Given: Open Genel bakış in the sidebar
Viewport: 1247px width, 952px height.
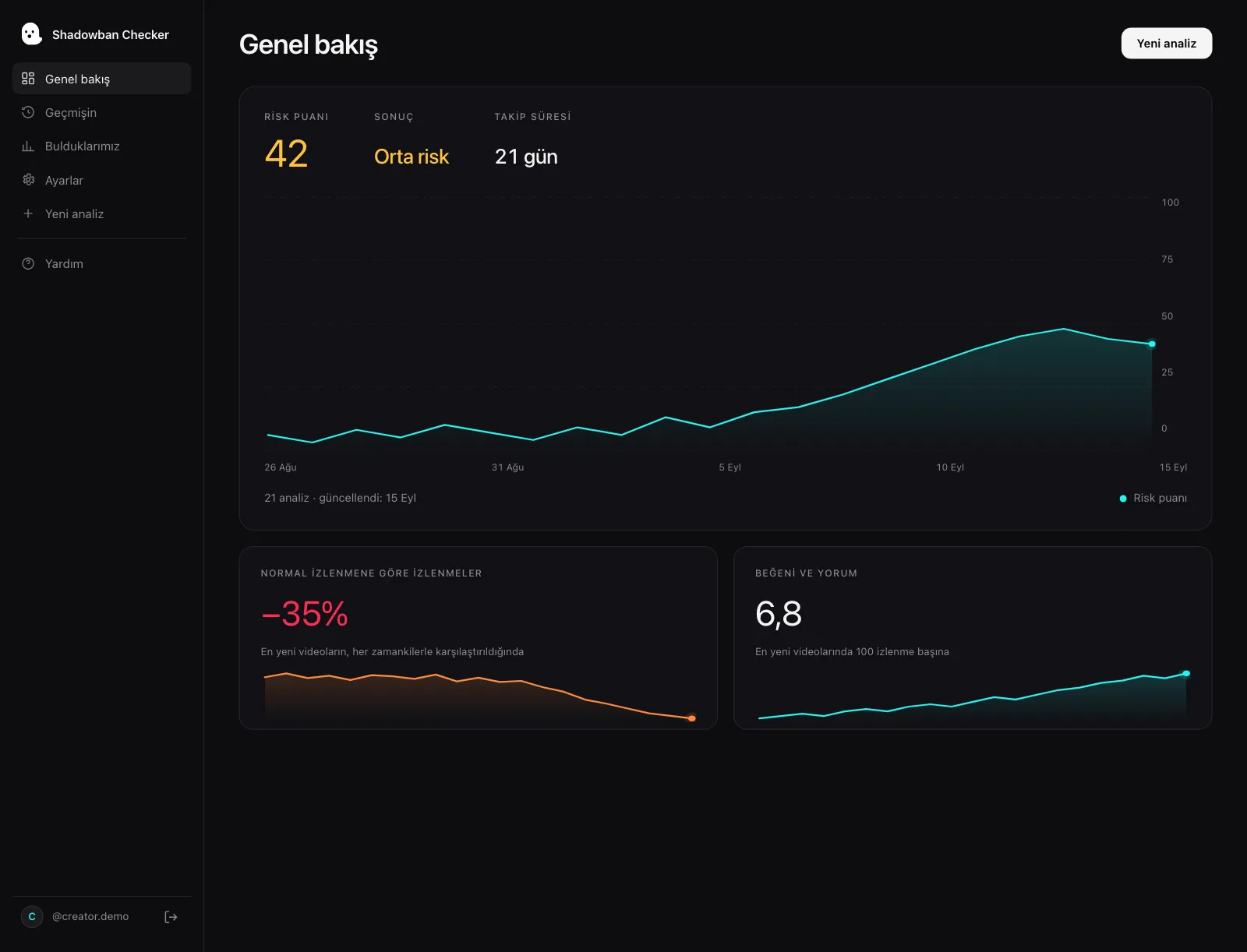Looking at the screenshot, I should pos(101,79).
